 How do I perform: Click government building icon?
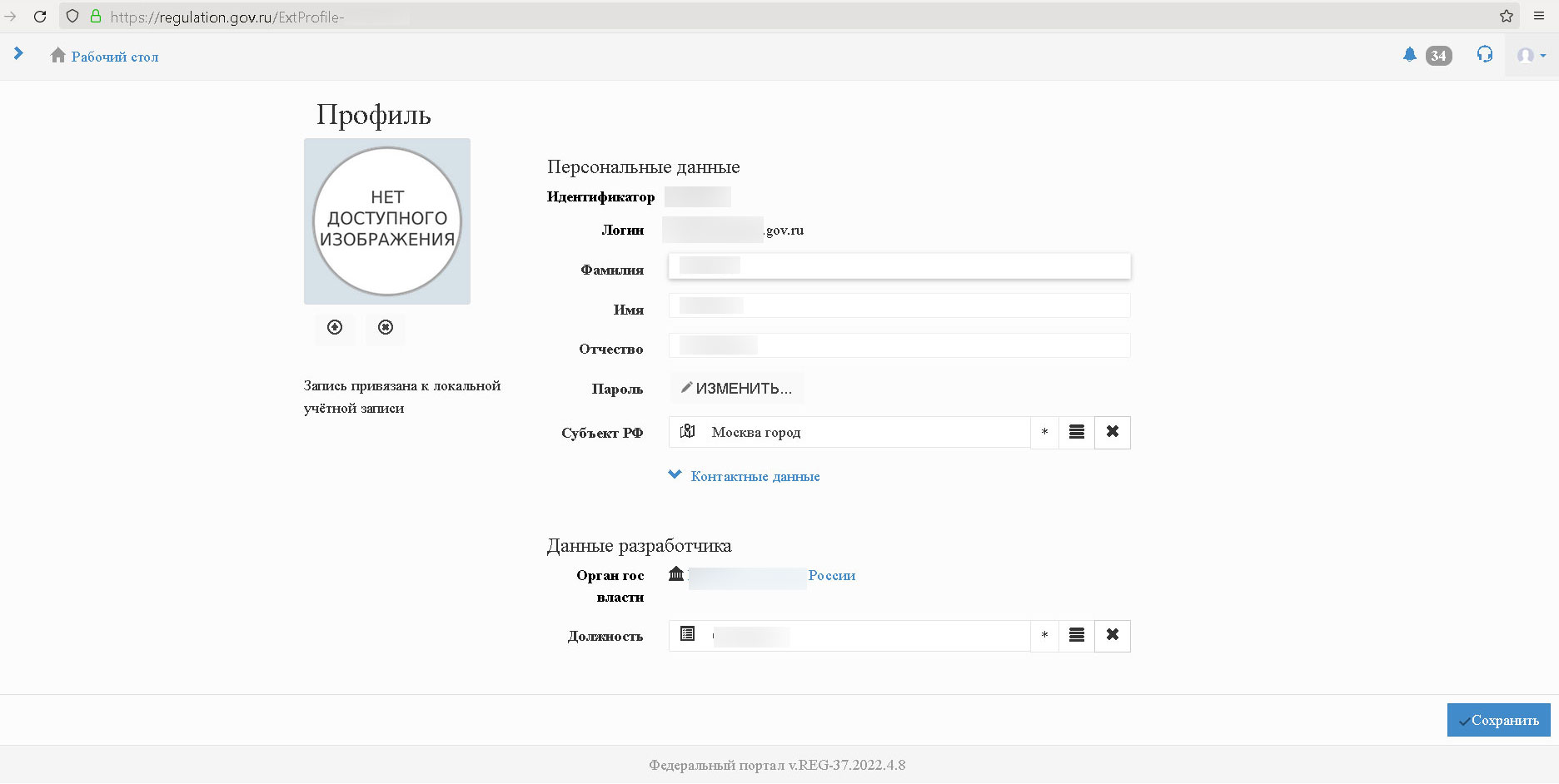point(676,573)
